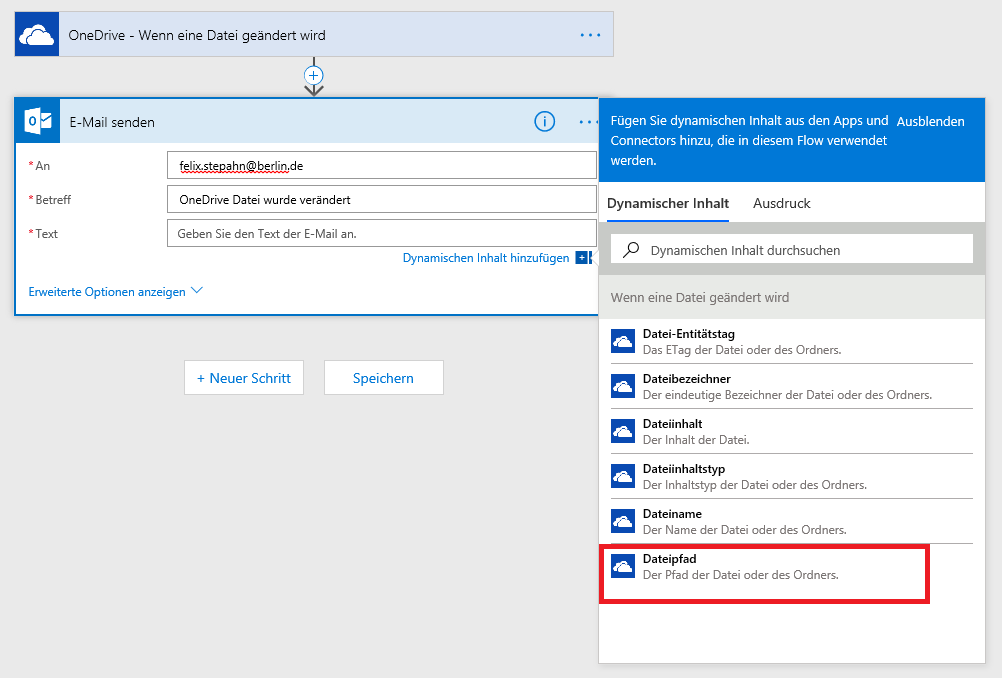1002x678 pixels.
Task: Click the Speichern button
Action: [x=383, y=378]
